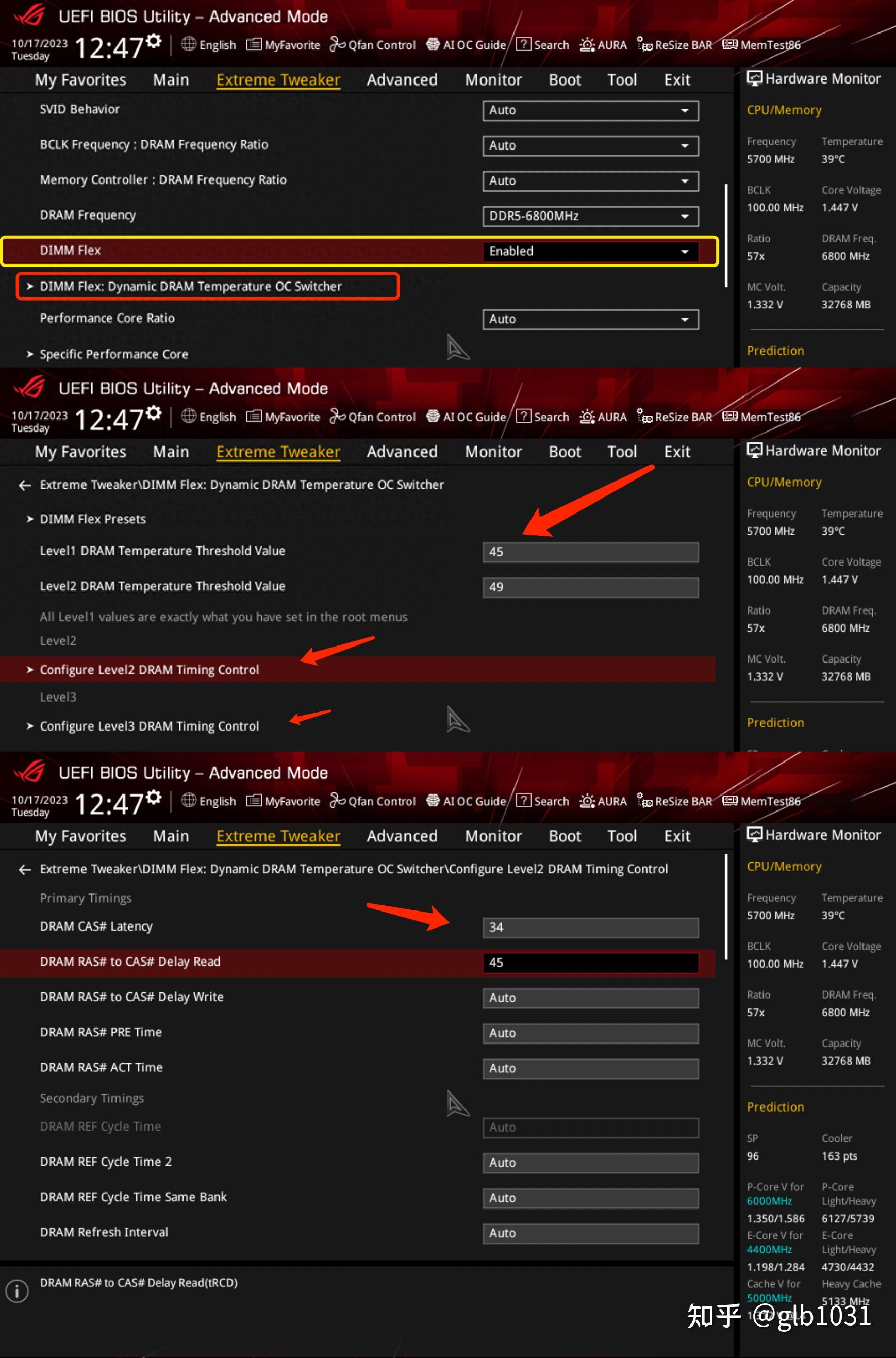The width and height of the screenshot is (896, 1358).
Task: Click the scrollbar in the SVID Behavior screen
Action: click(x=726, y=235)
